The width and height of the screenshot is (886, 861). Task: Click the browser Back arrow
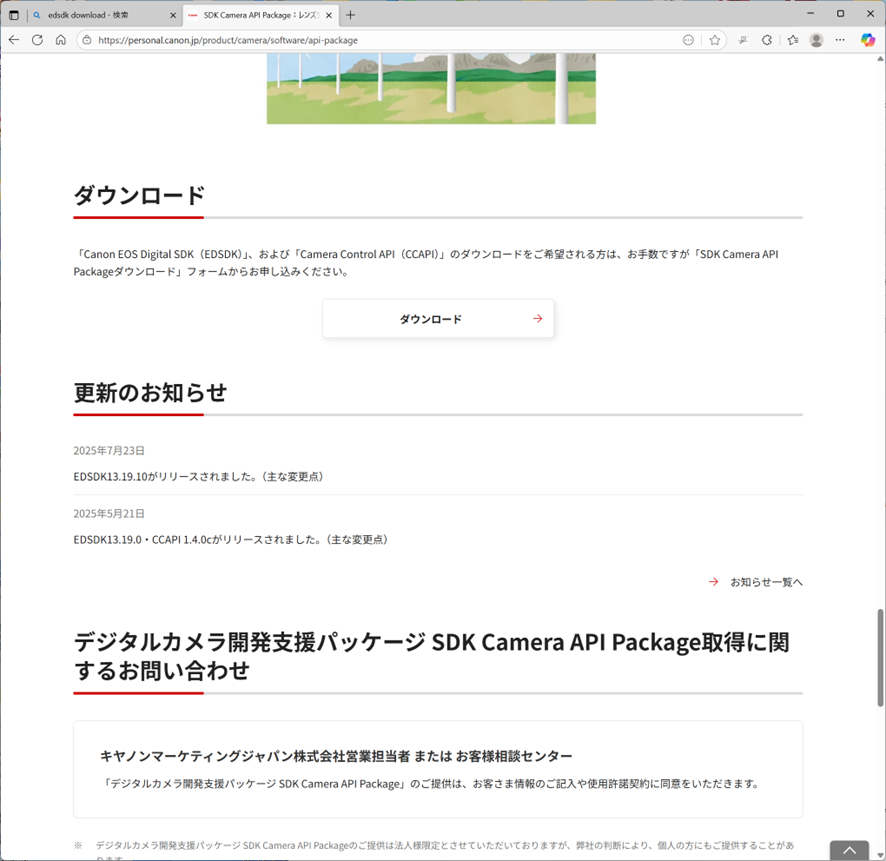(14, 40)
